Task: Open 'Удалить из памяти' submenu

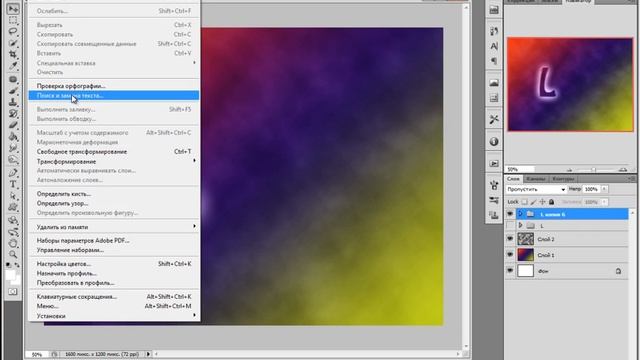Action: (x=114, y=227)
